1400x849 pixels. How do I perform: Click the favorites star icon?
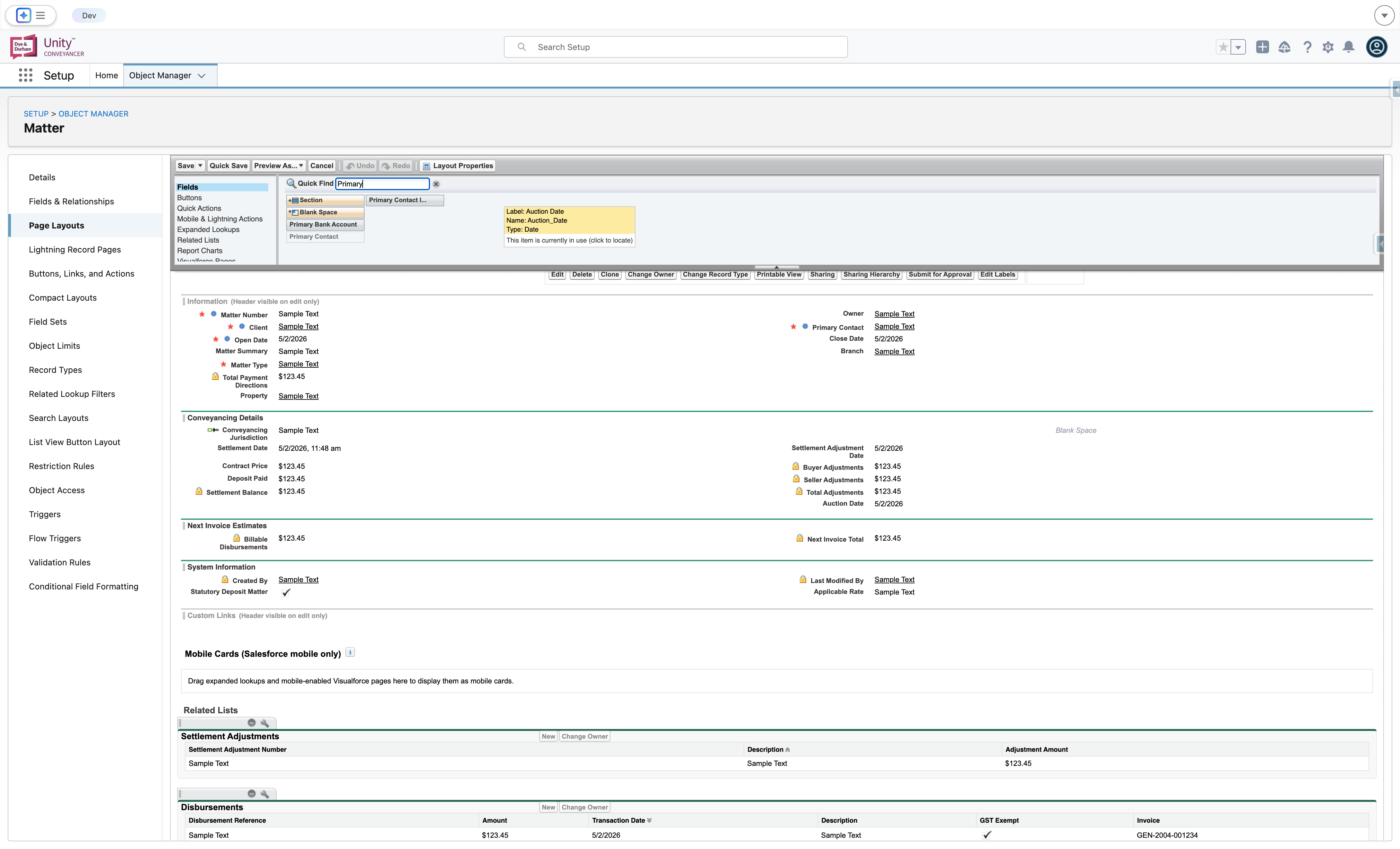tap(1223, 47)
